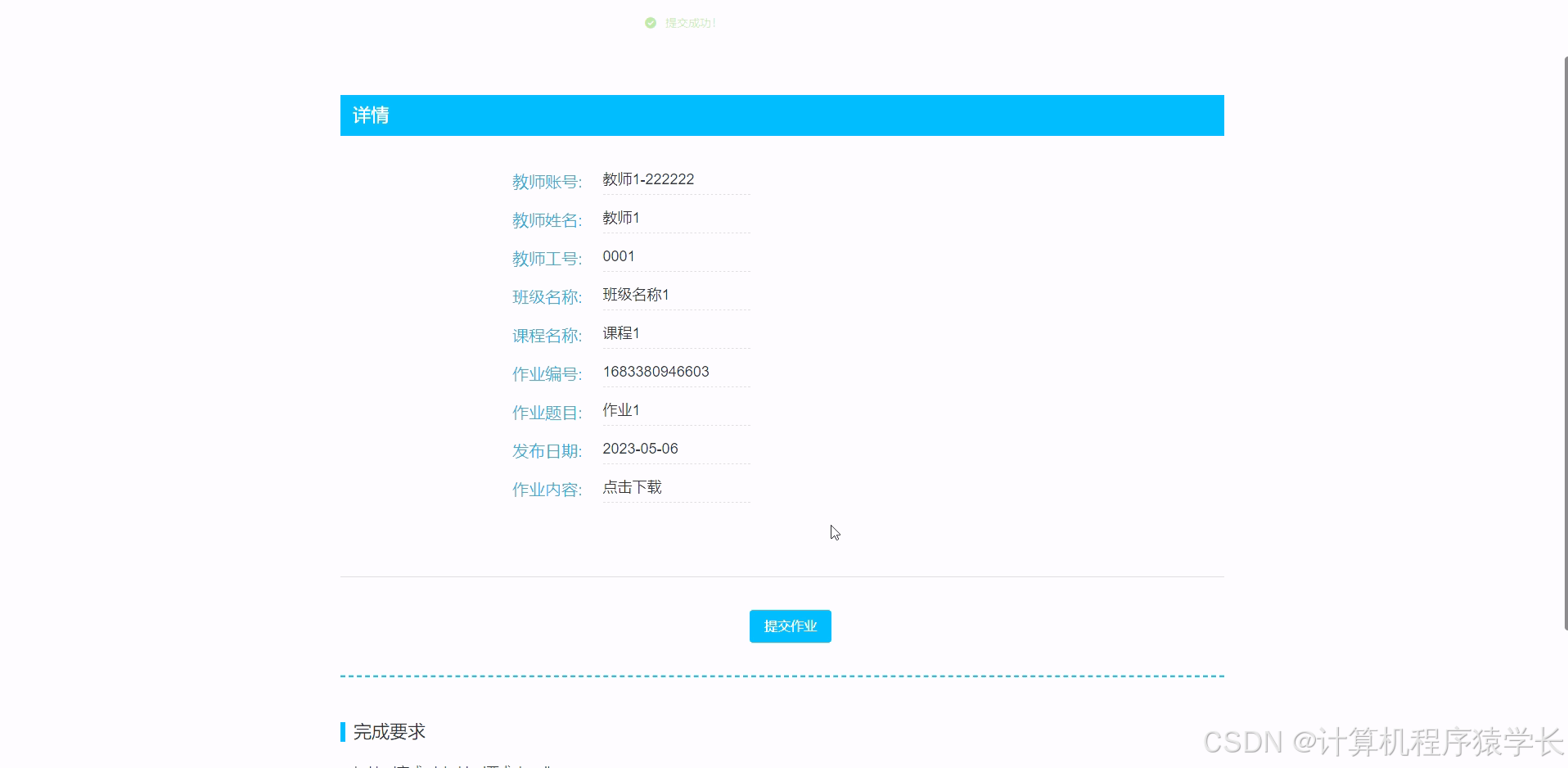Click the publish date 2023-05-06

click(640, 449)
